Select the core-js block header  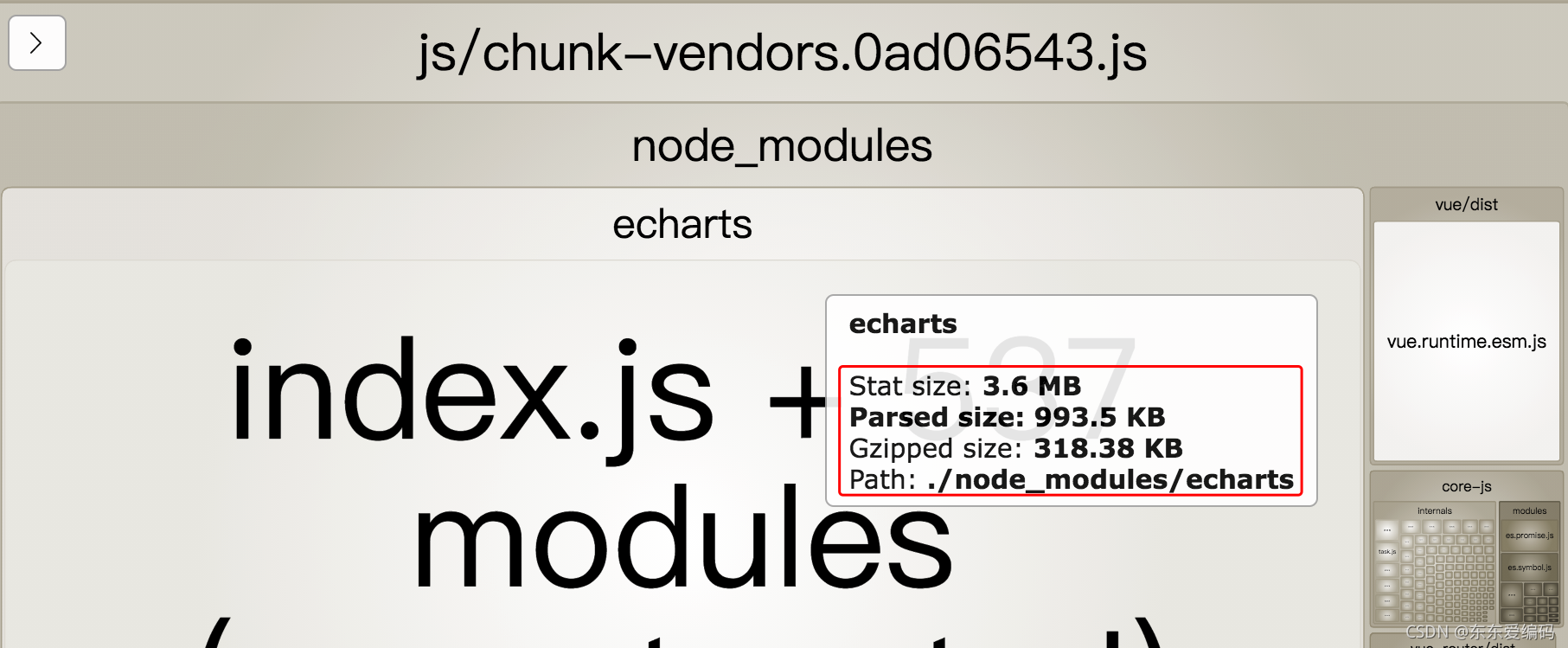click(1467, 486)
